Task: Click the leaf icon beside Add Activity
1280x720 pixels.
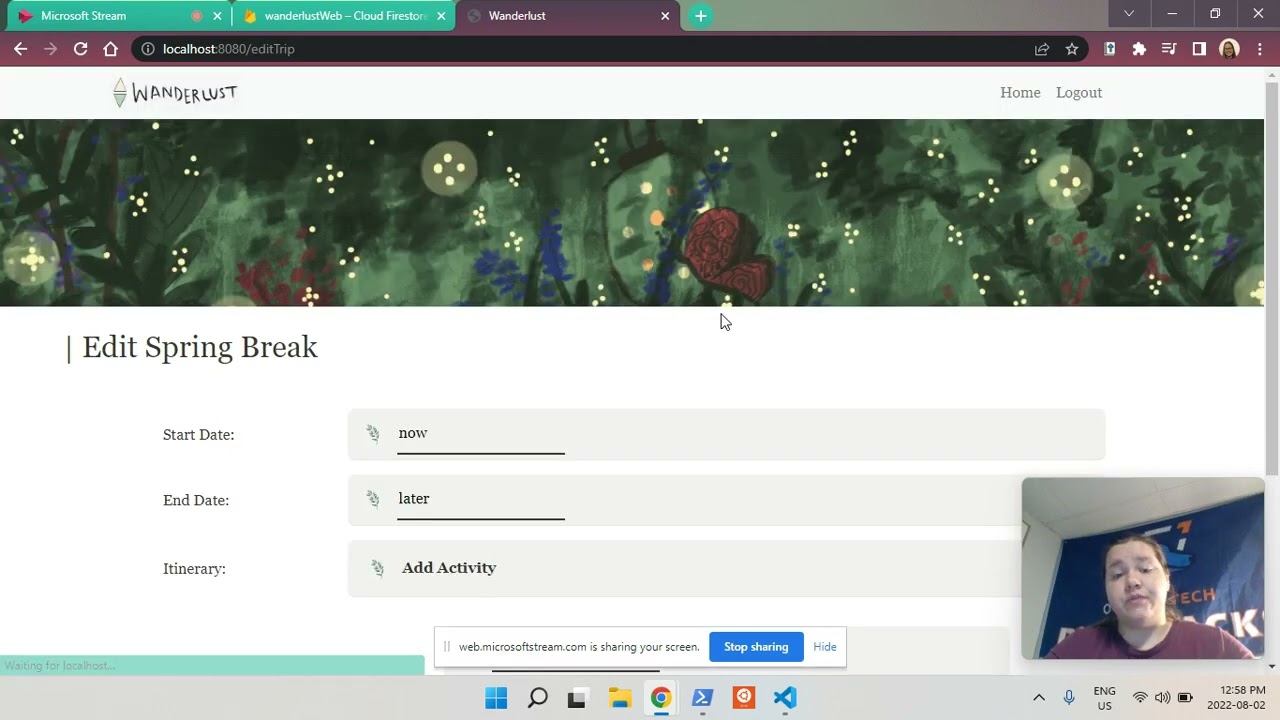Action: pos(377,568)
